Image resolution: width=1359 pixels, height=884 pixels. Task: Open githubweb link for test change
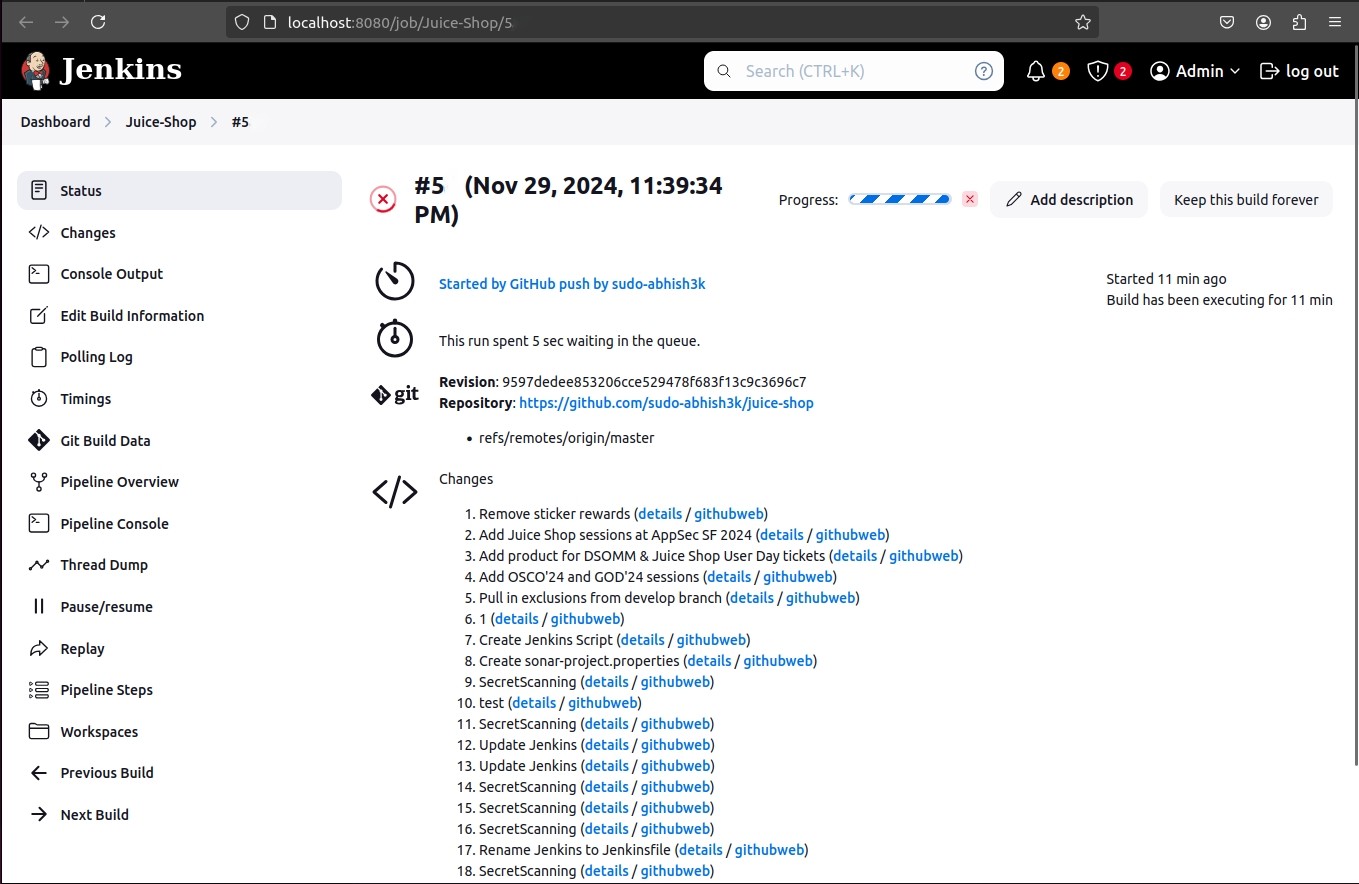point(602,703)
